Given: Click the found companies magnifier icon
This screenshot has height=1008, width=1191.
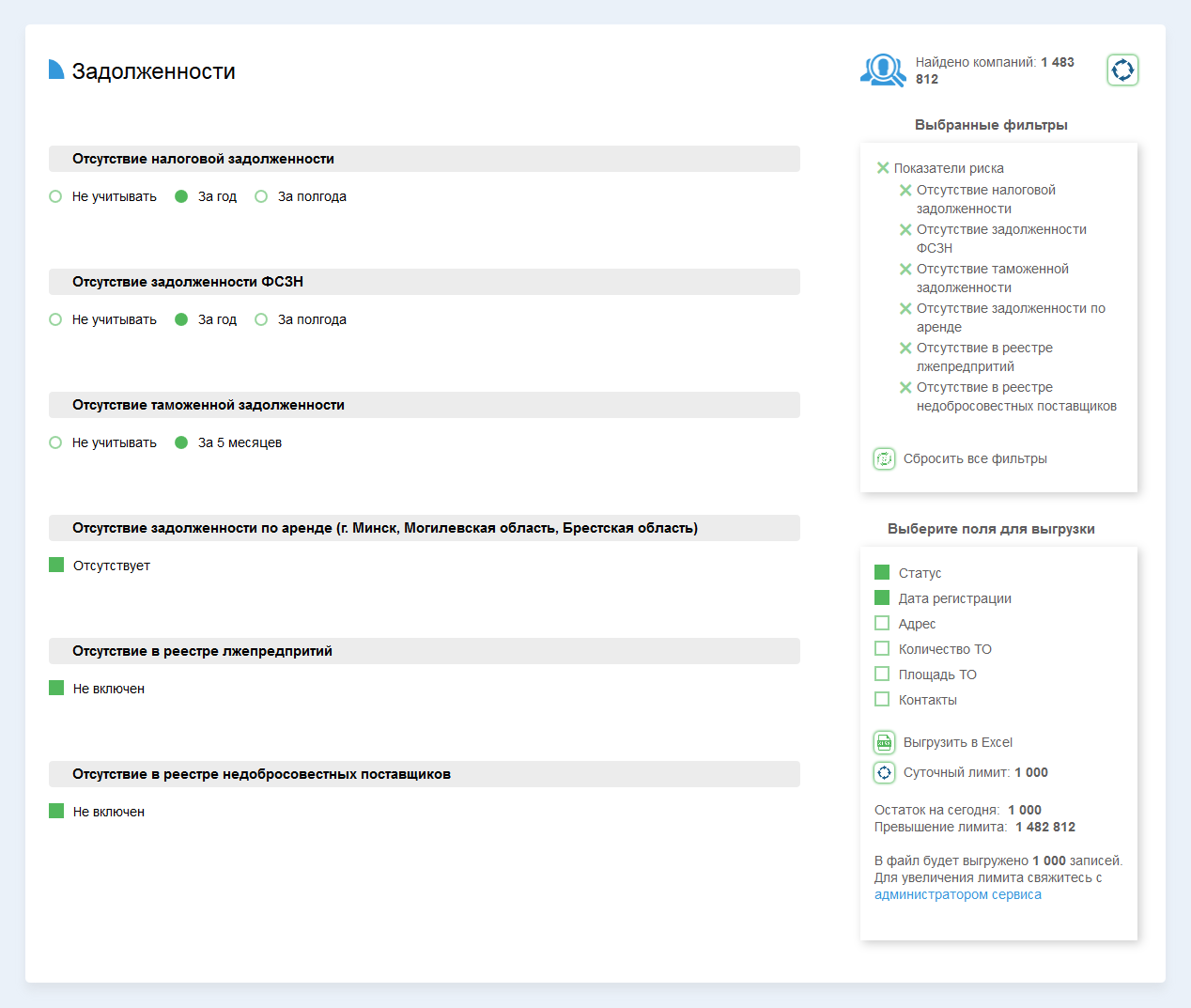Looking at the screenshot, I should 882,70.
